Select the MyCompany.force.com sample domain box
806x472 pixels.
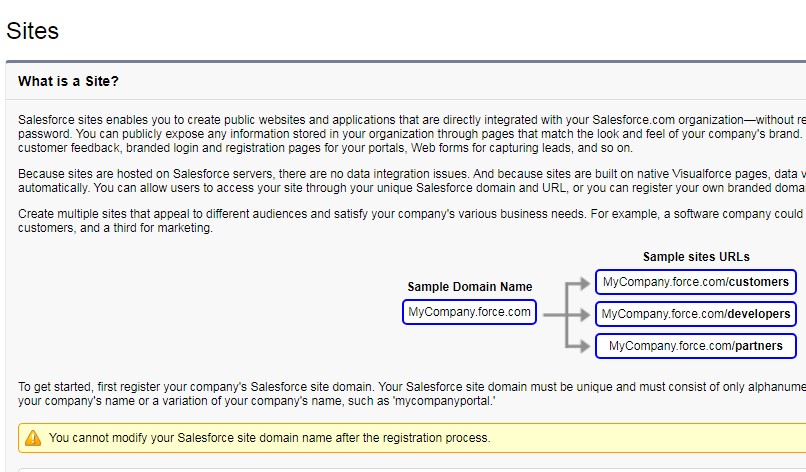(470, 312)
